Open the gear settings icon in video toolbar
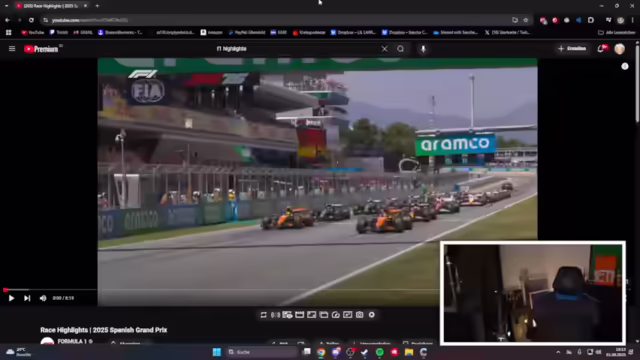 (x=371, y=315)
